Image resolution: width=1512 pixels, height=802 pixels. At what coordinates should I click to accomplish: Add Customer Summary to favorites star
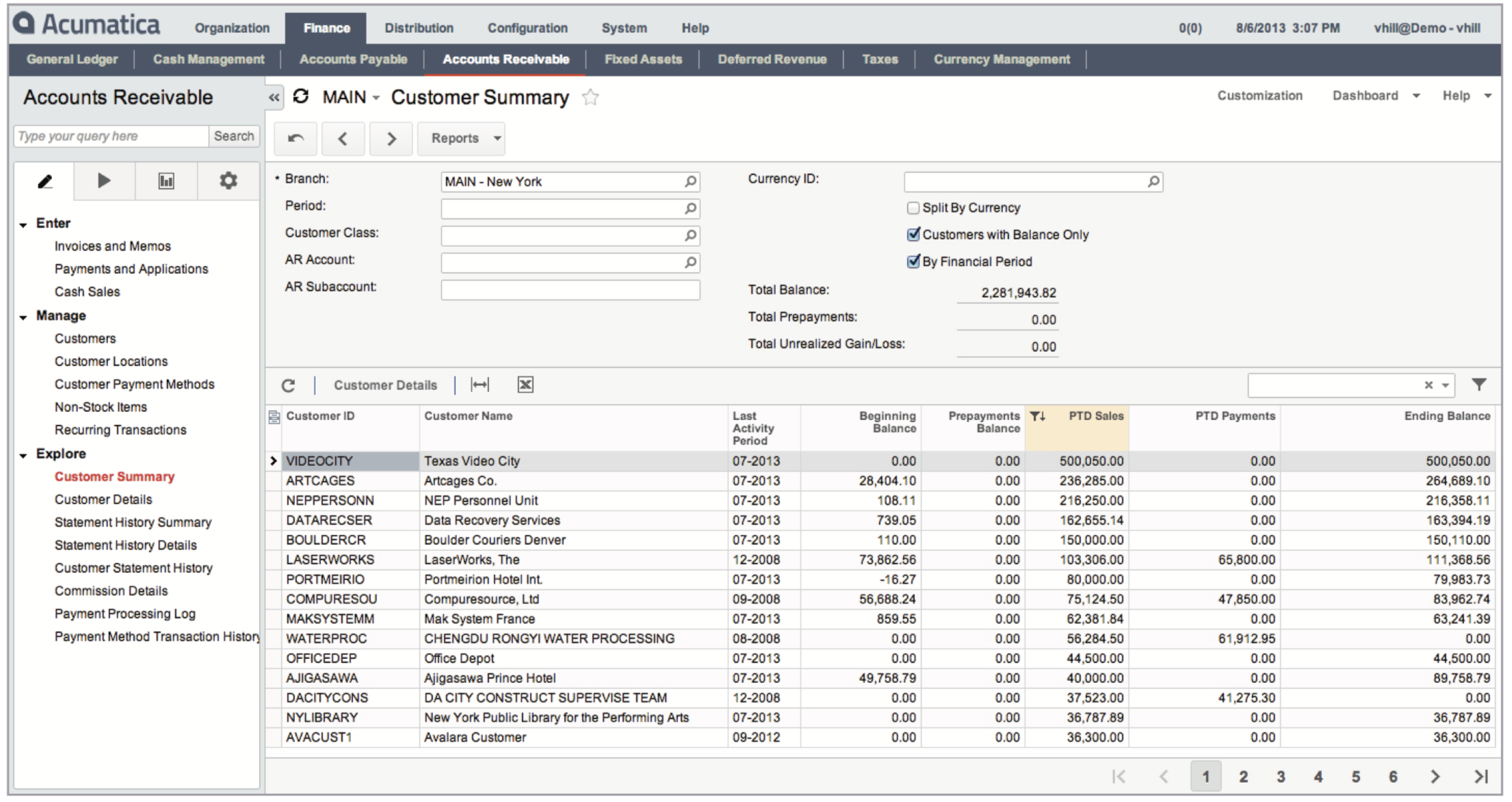590,98
